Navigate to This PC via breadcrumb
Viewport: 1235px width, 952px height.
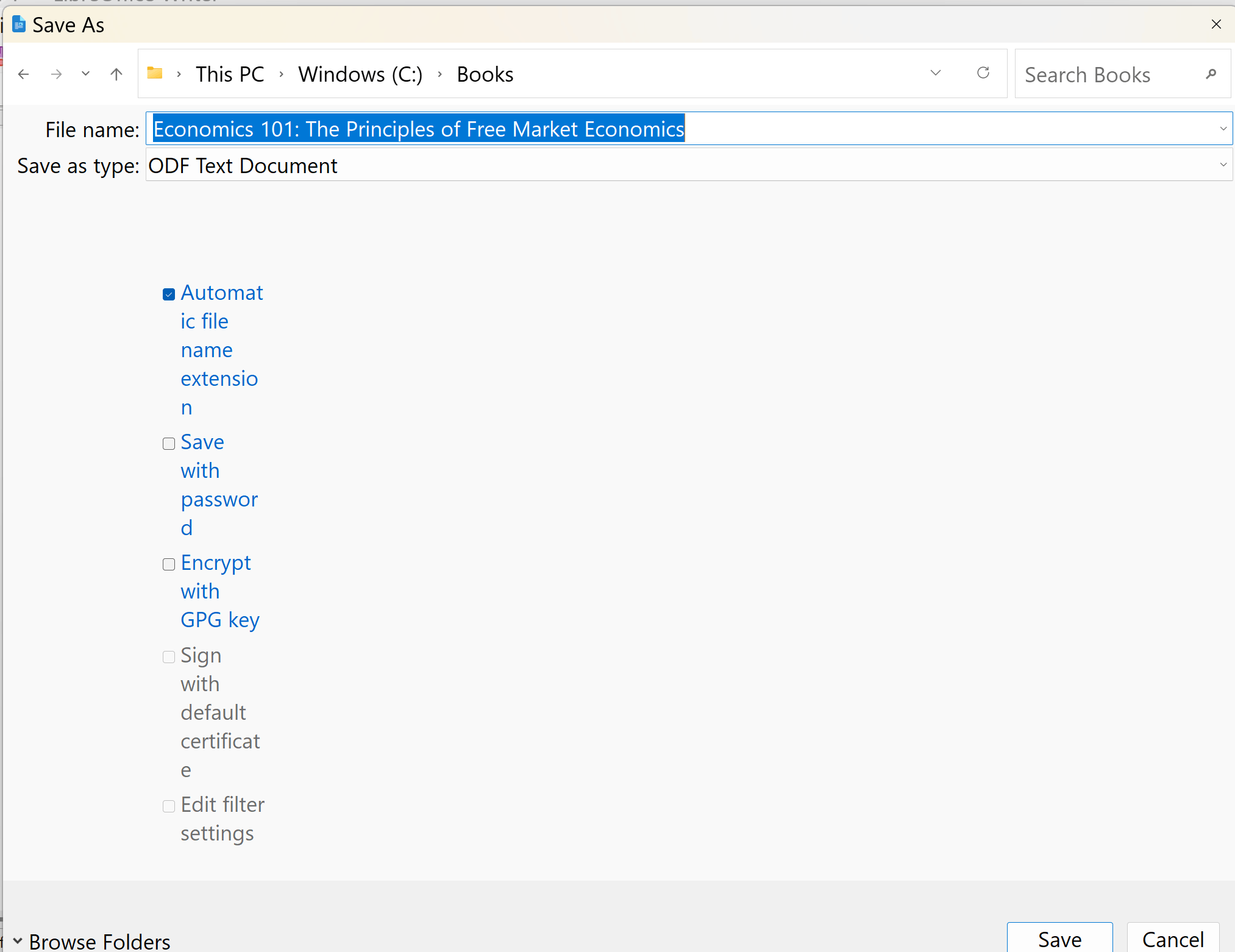pos(230,74)
